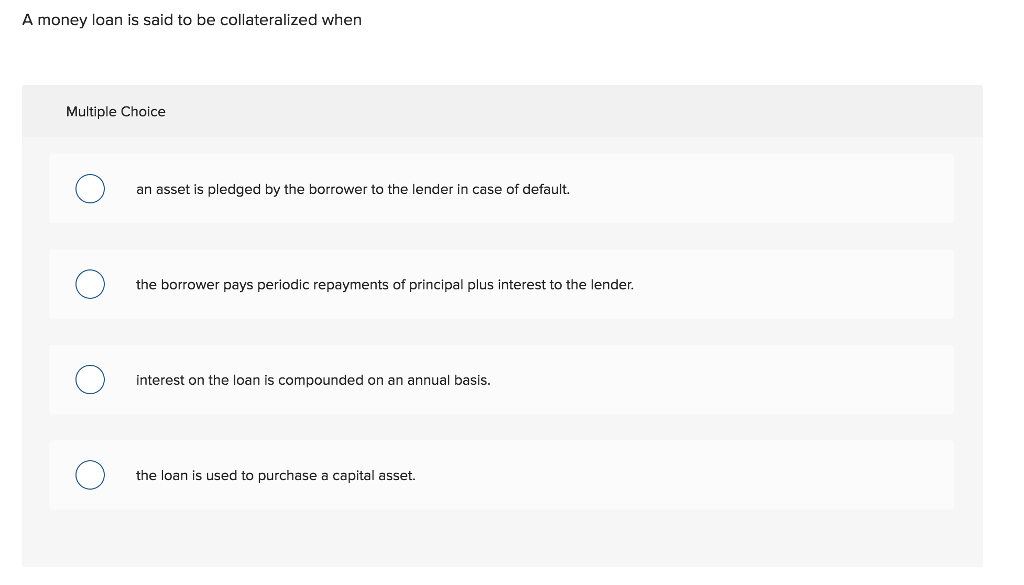Viewport: 1024px width, 585px height.
Task: Select the radio button for the first answer option
Action: click(89, 188)
